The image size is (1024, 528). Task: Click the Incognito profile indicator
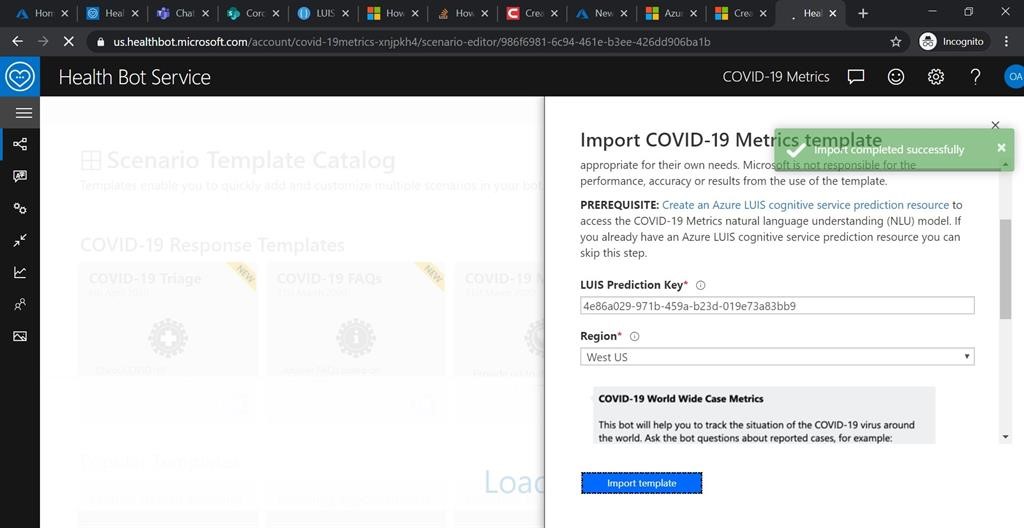coord(952,42)
